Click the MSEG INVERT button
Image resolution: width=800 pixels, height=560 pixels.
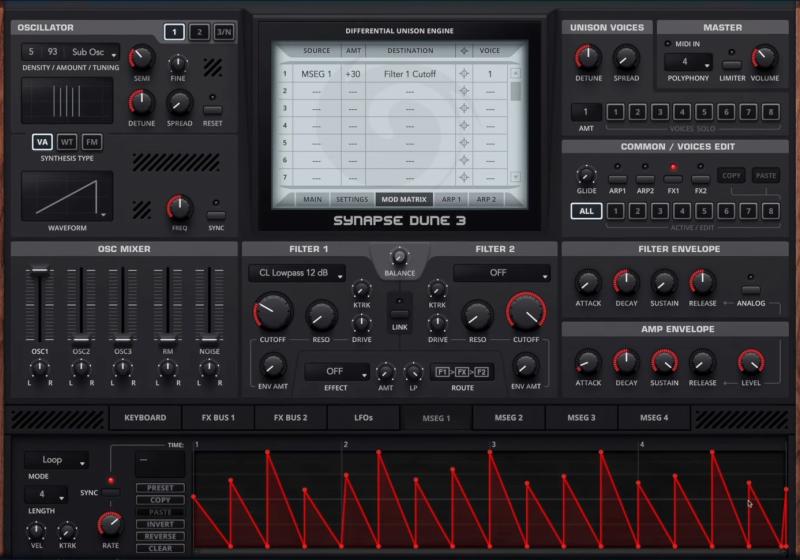point(160,524)
